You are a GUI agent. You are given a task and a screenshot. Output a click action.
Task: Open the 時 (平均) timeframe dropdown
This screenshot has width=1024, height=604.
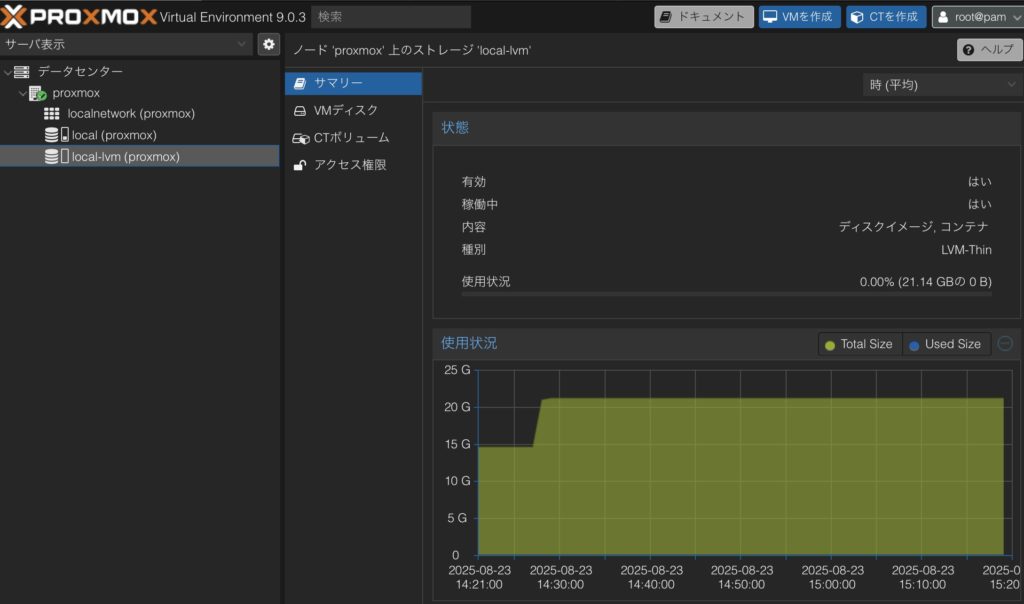[x=941, y=85]
